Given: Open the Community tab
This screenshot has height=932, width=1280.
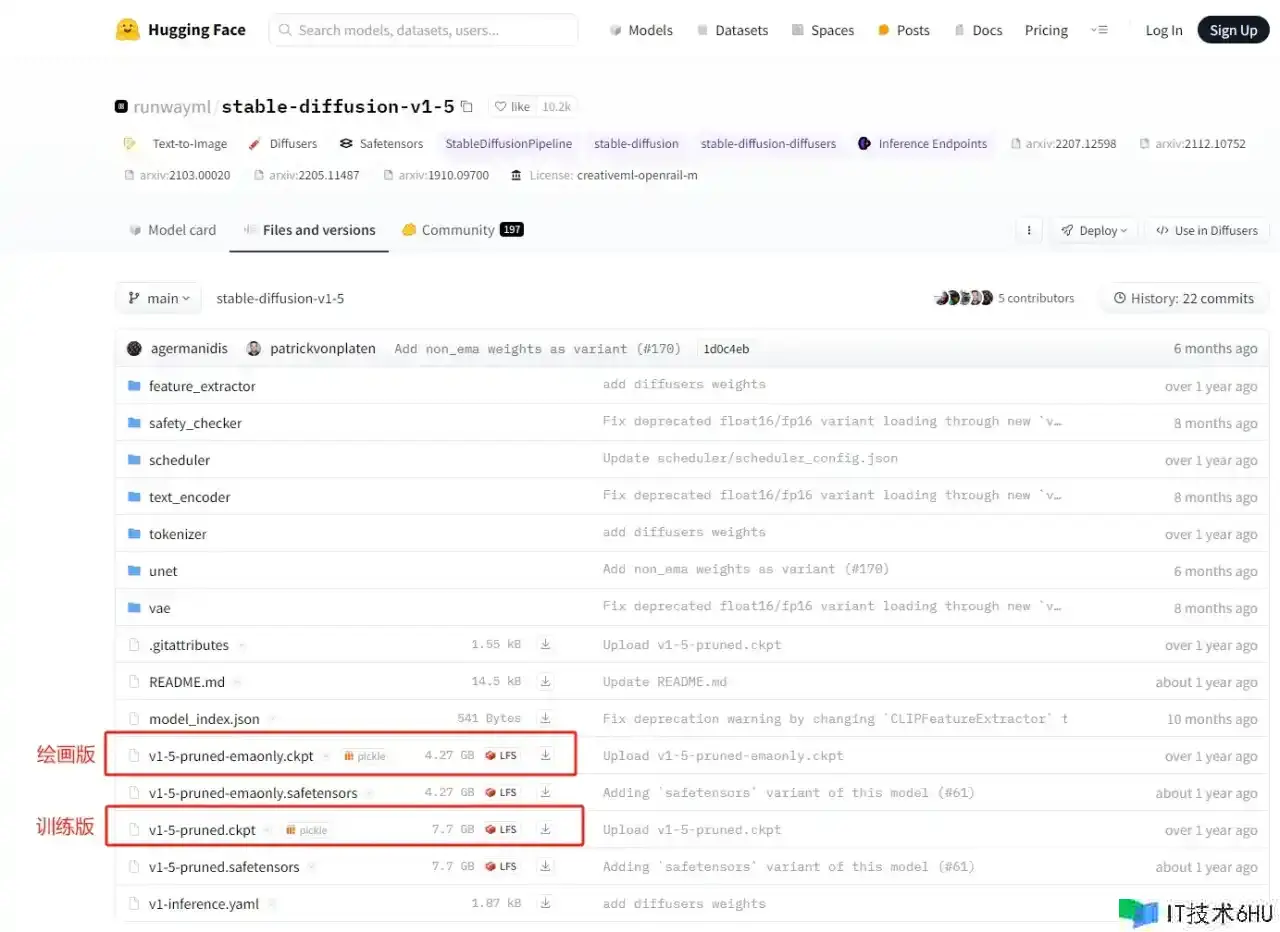Looking at the screenshot, I should click(462, 230).
